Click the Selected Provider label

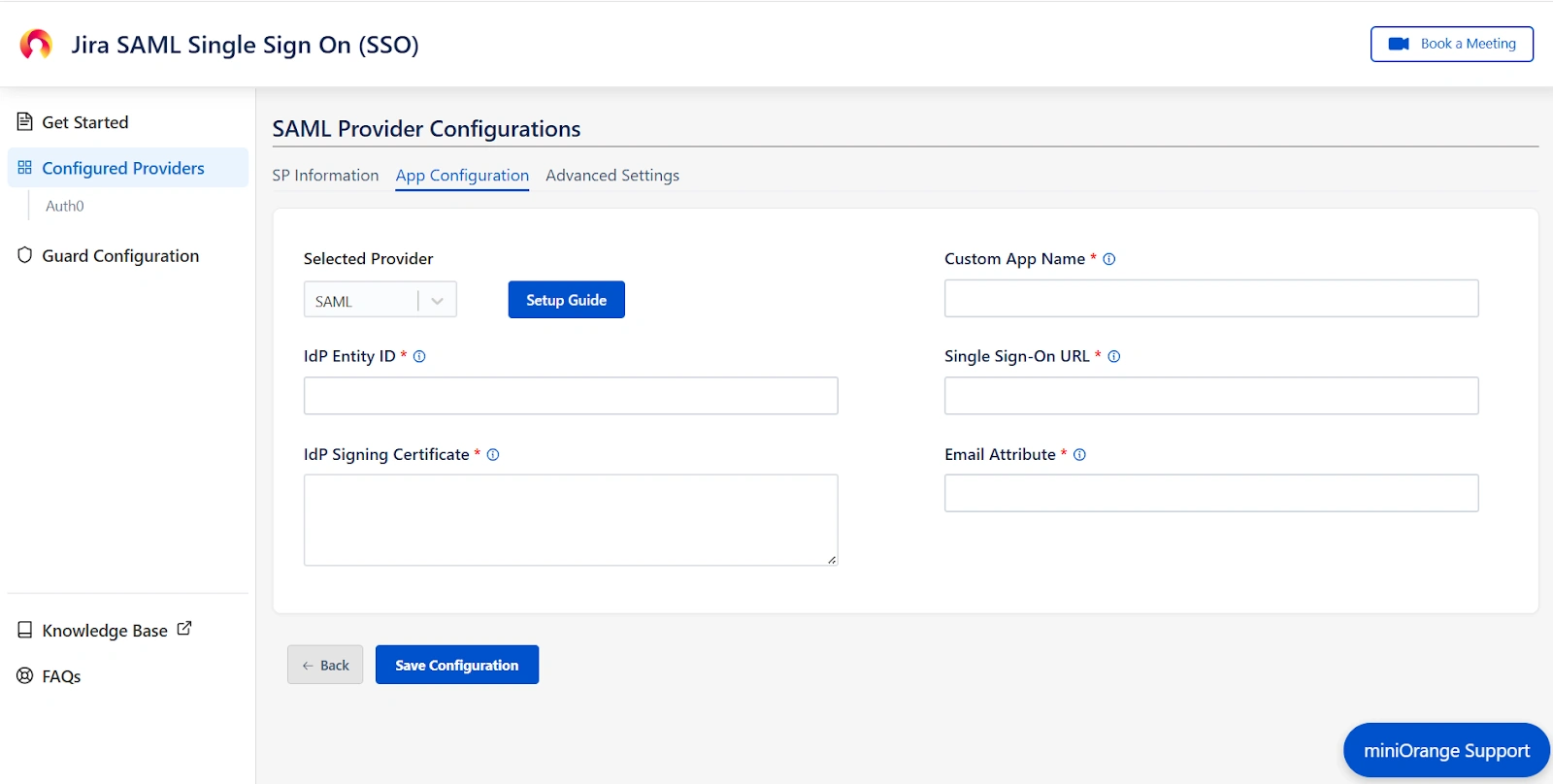pos(368,259)
